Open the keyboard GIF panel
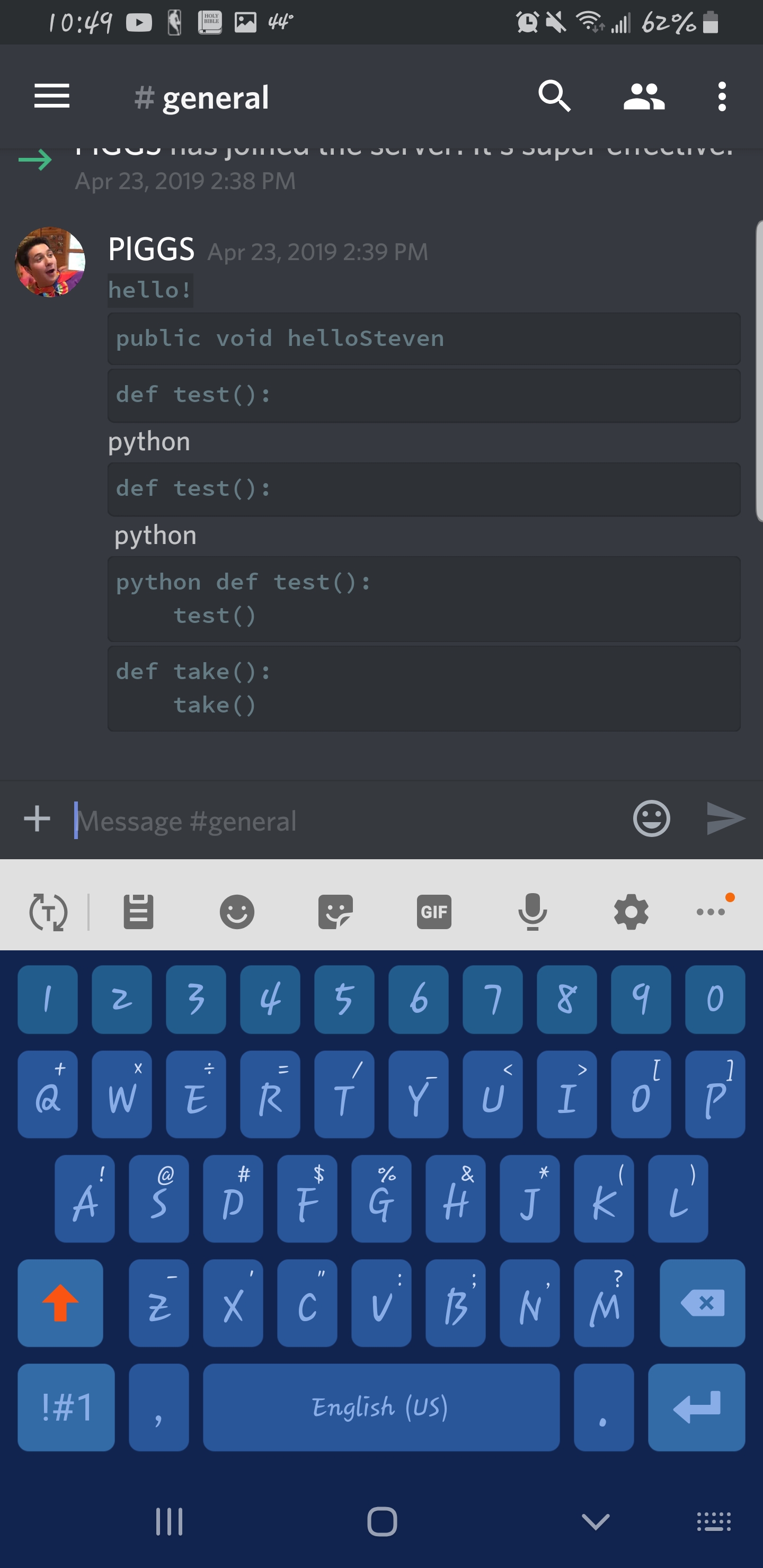763x1568 pixels. 434,911
